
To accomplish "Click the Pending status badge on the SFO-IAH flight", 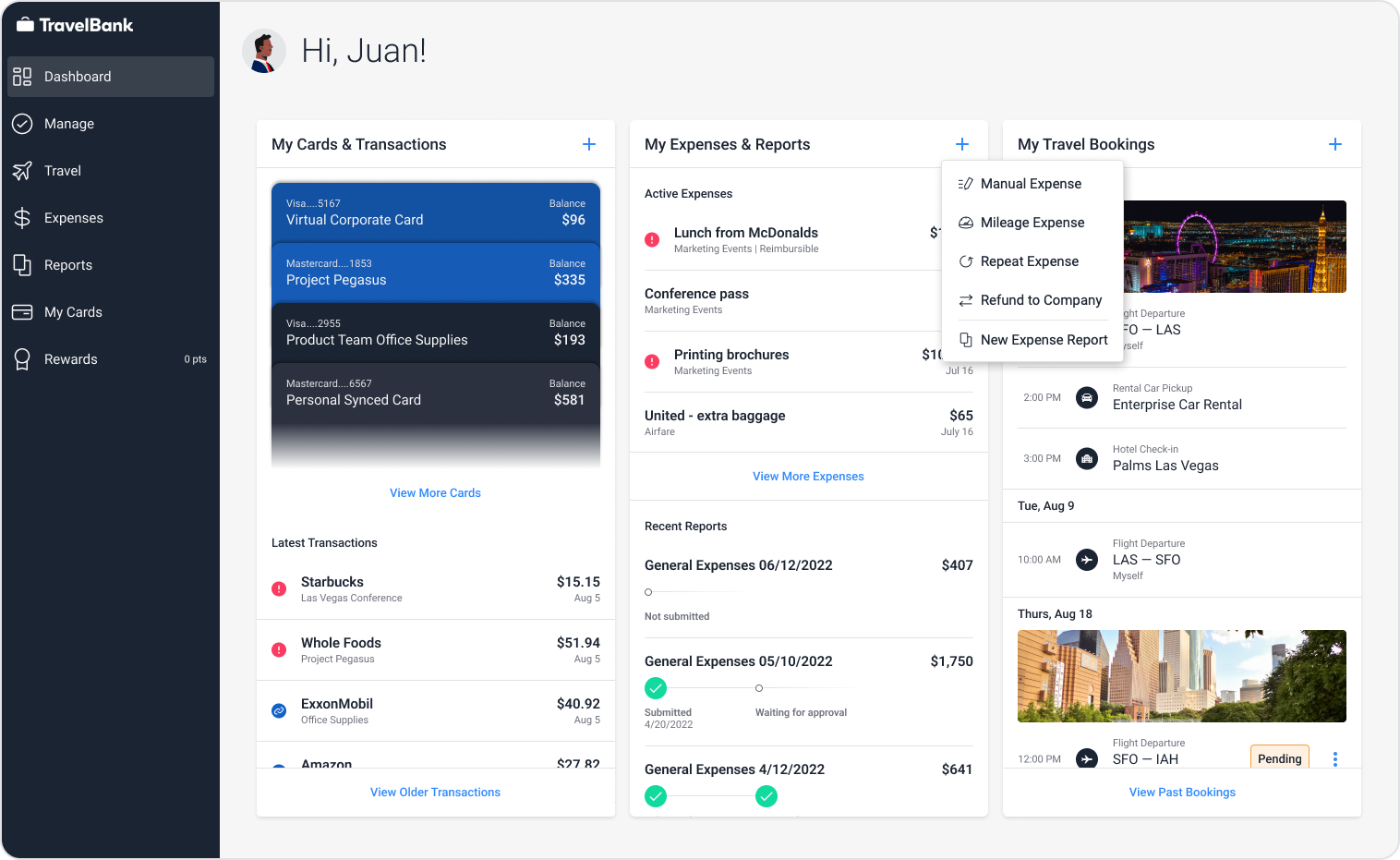I will tap(1279, 758).
